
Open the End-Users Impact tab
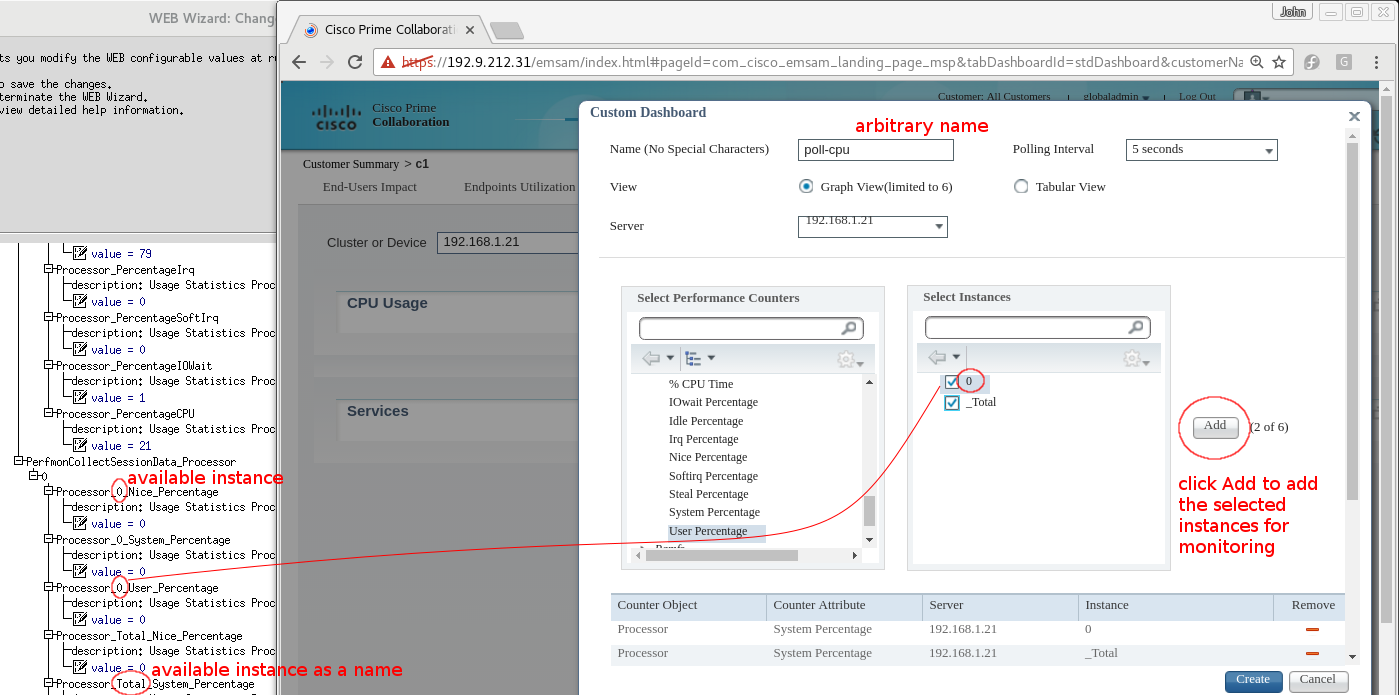click(x=370, y=187)
